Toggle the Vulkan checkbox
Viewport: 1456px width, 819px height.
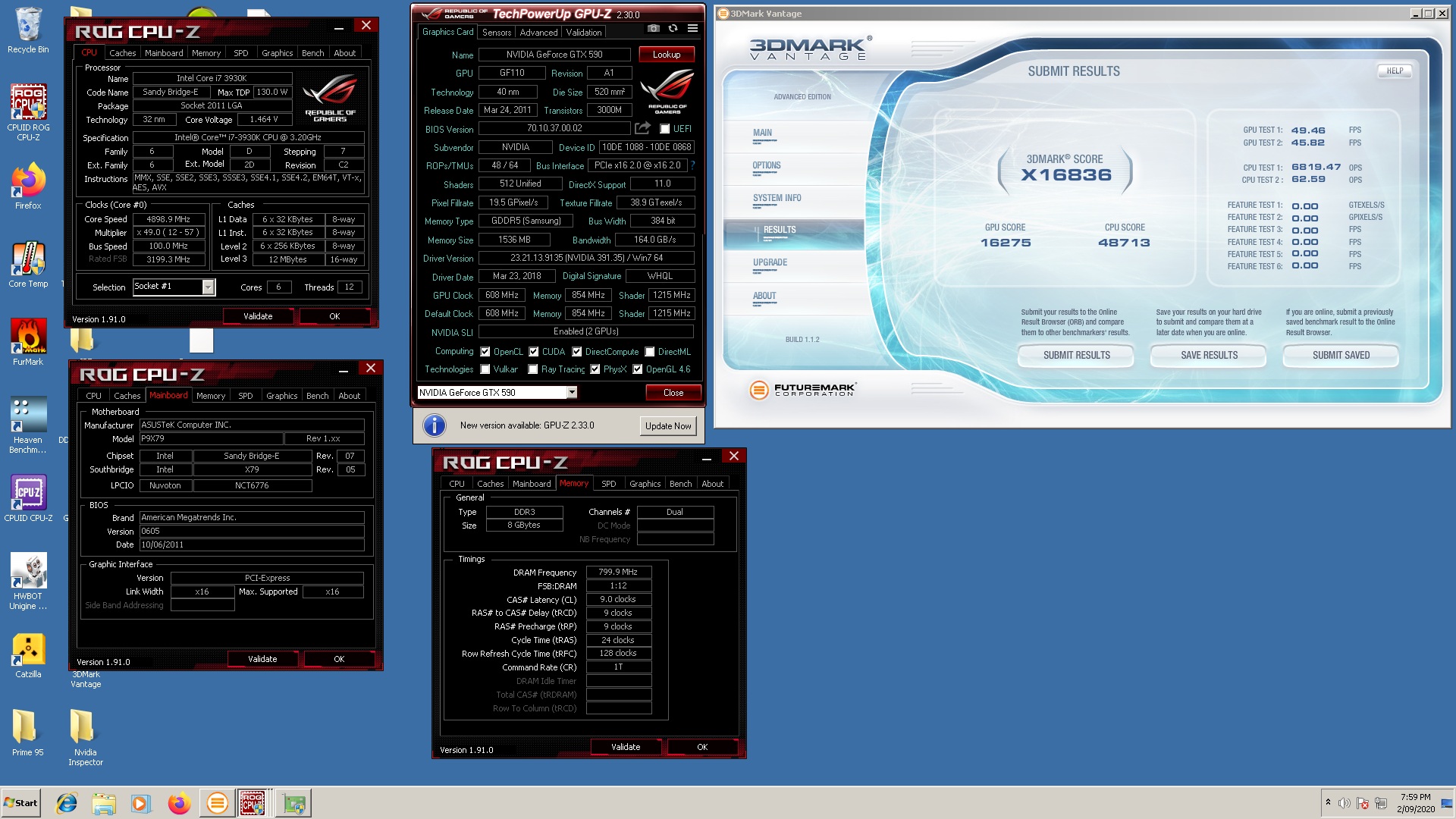click(x=485, y=369)
